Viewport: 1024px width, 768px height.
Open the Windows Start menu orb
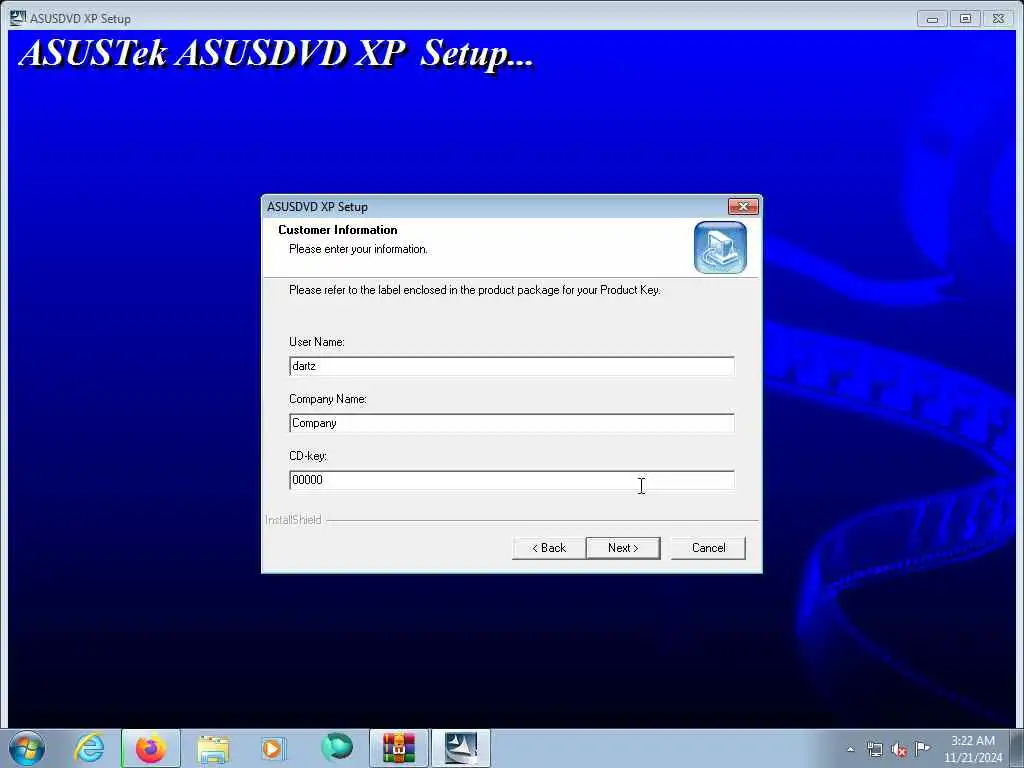tap(27, 748)
